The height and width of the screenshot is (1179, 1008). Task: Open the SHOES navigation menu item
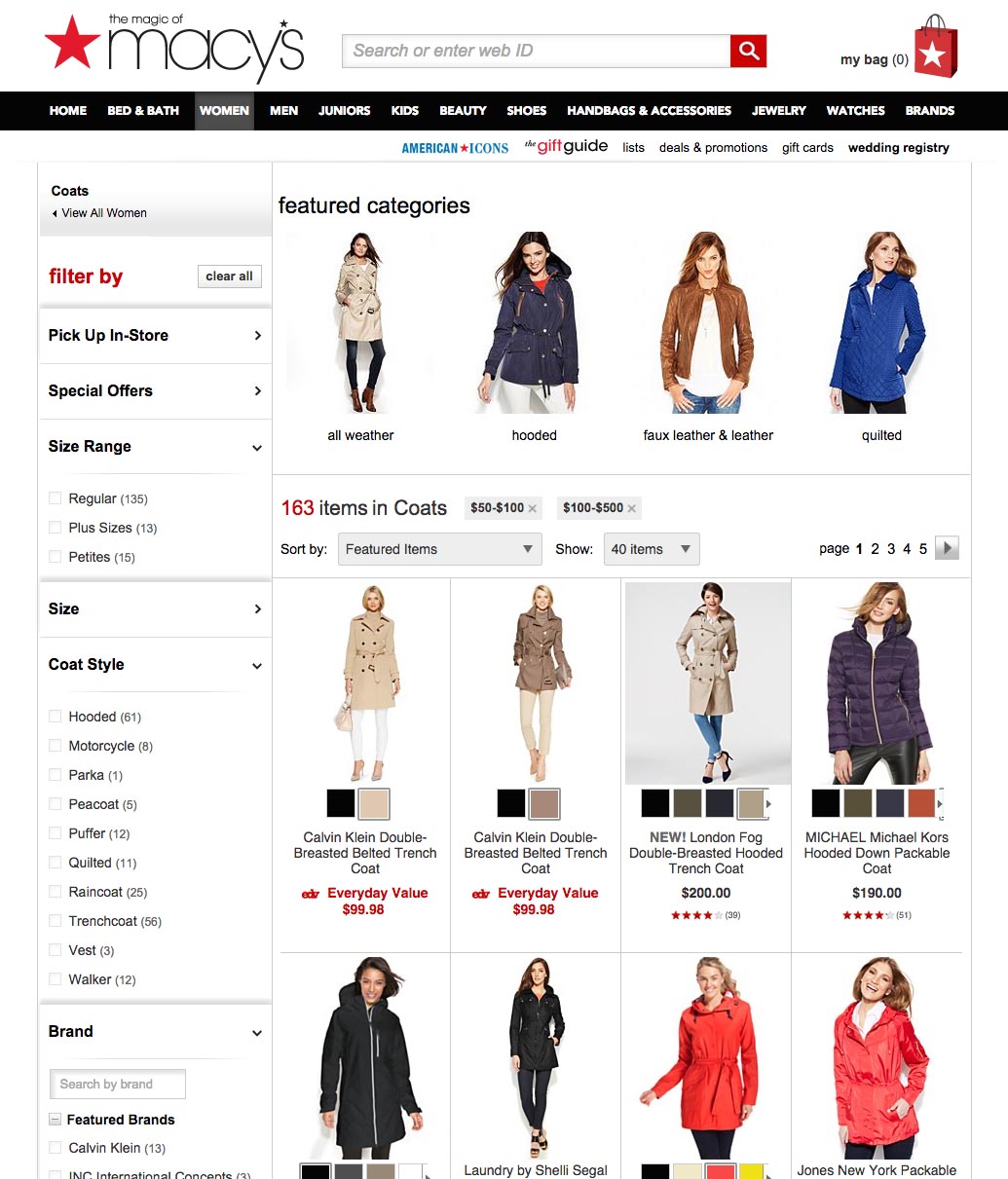[526, 111]
